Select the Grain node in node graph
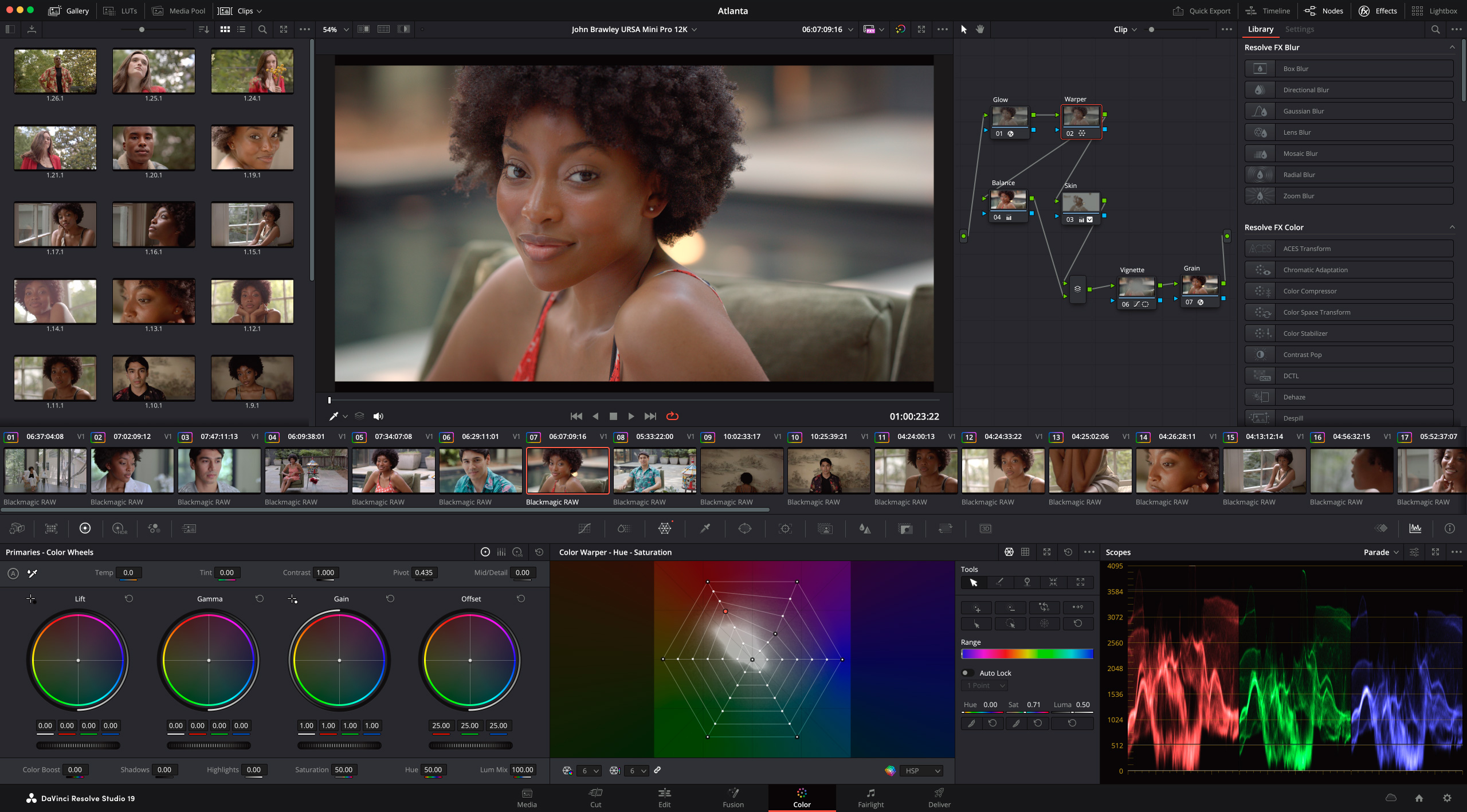Viewport: 1467px width, 812px height. [1197, 290]
